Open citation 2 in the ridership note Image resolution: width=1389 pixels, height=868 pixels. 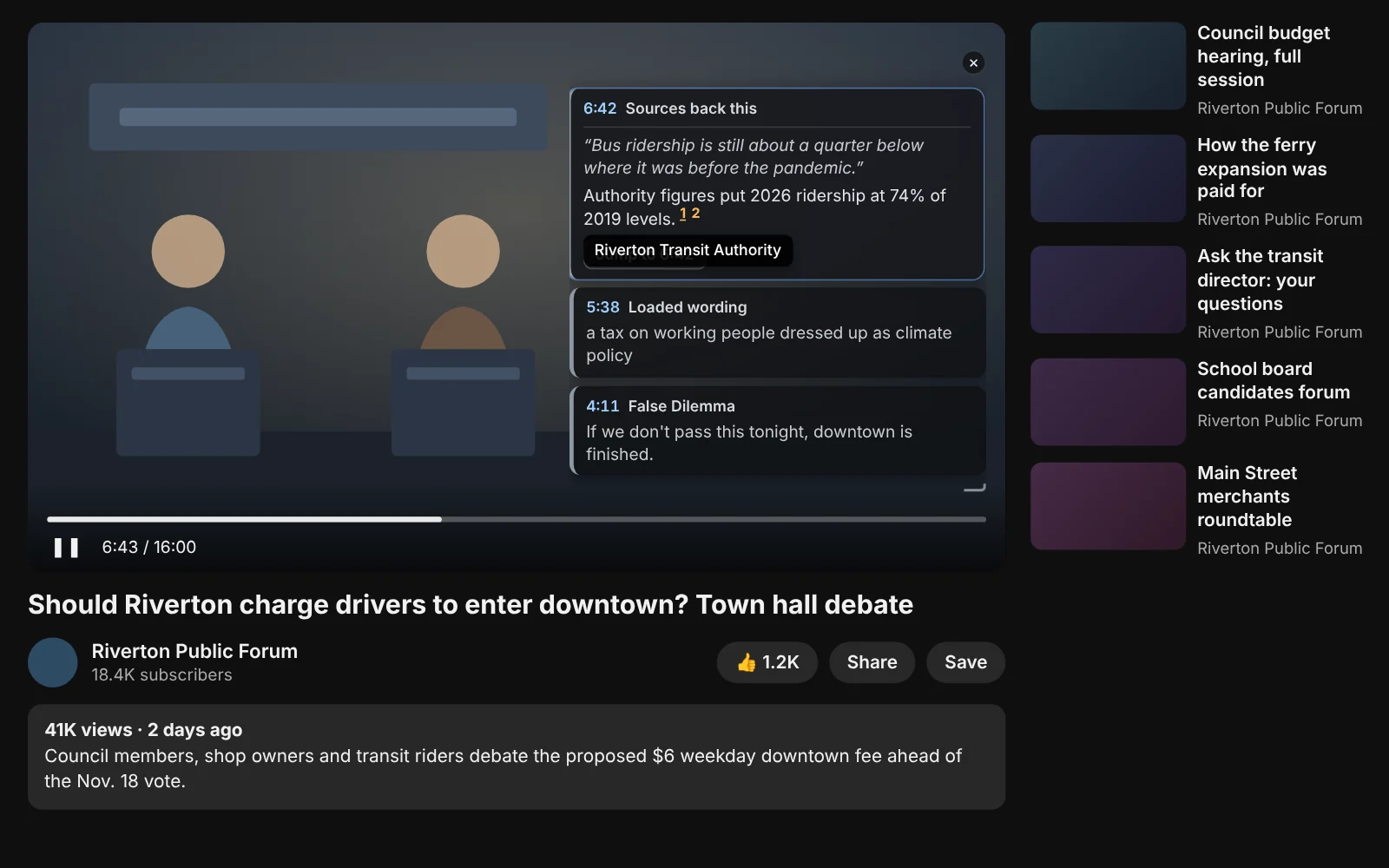point(695,214)
